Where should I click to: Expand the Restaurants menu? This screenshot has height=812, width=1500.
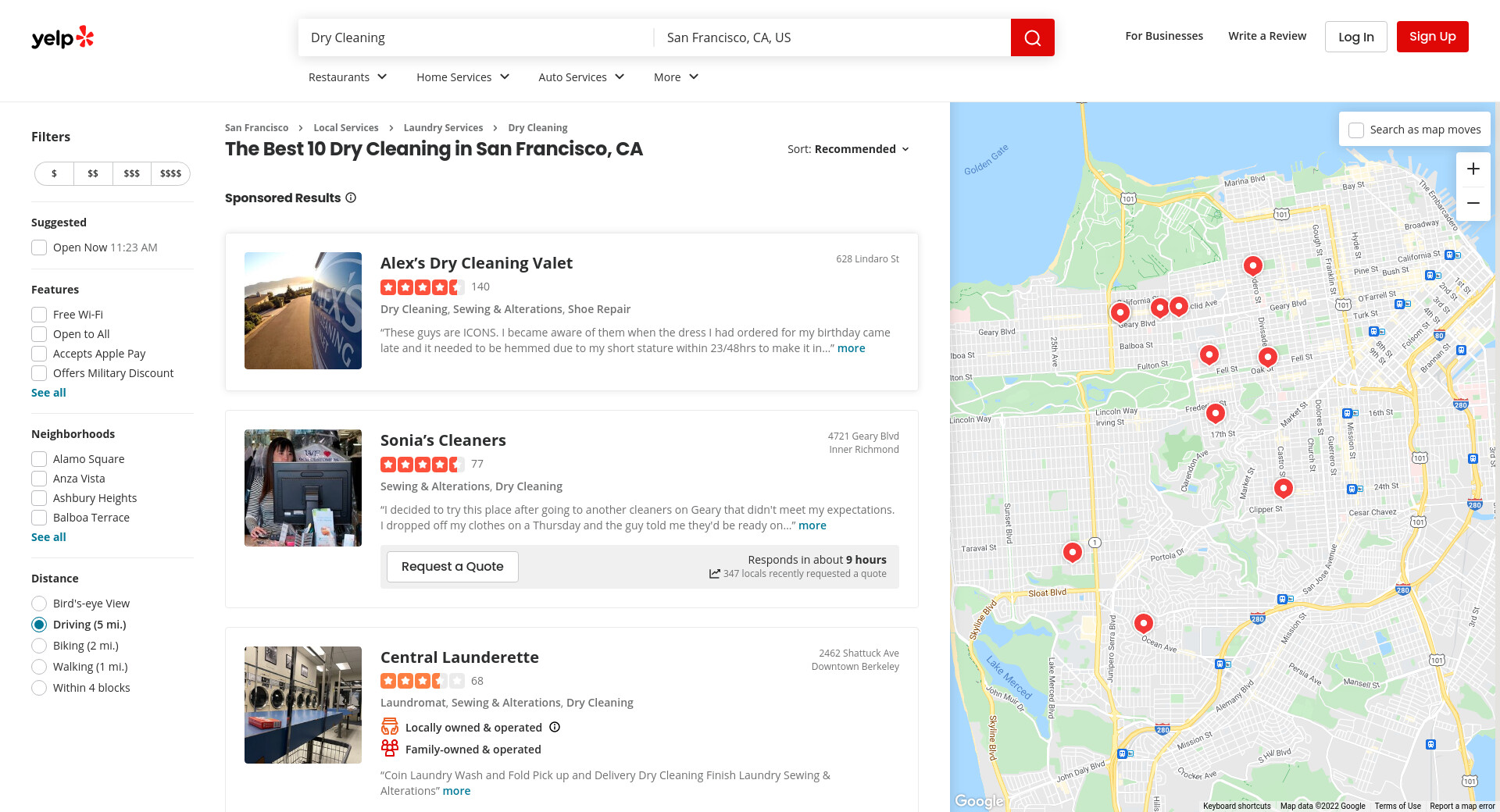348,77
